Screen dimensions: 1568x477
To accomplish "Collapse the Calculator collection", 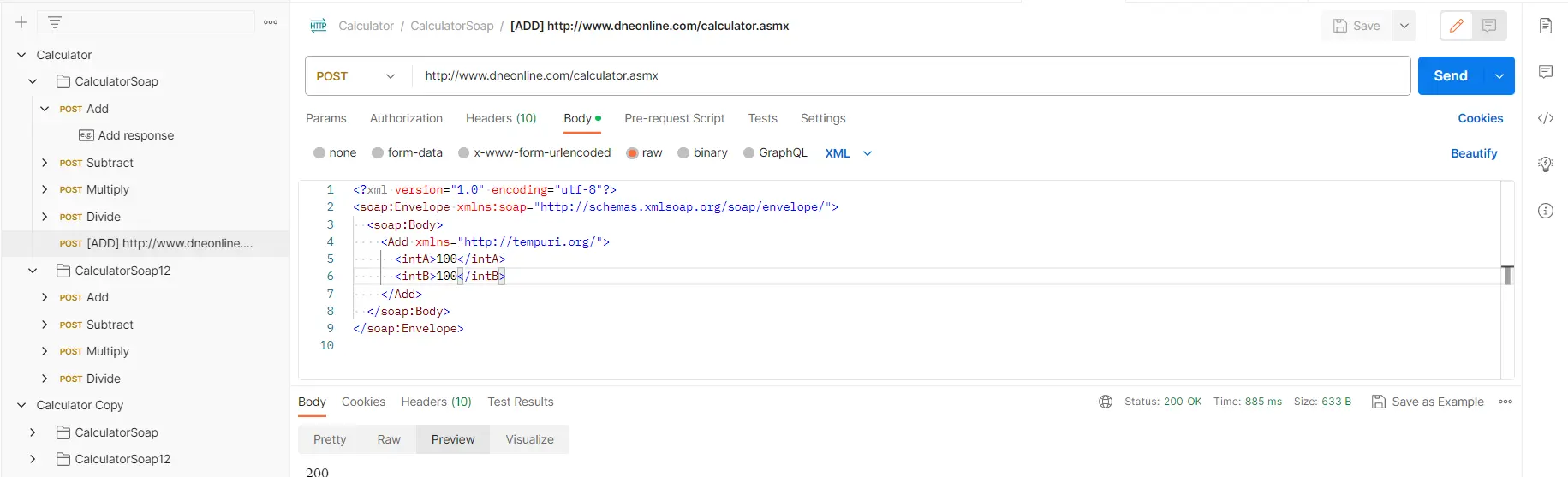I will pyautogui.click(x=21, y=55).
